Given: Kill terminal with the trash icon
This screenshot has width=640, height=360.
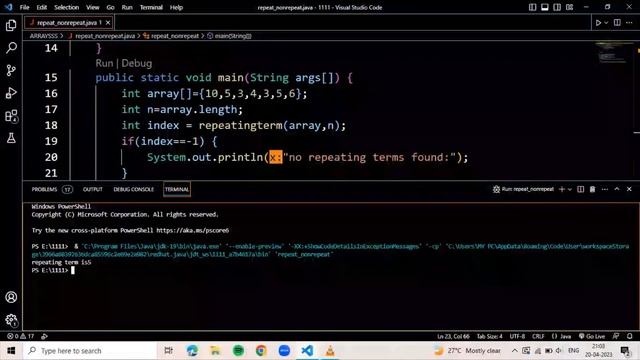Looking at the screenshot, I should [x=592, y=189].
